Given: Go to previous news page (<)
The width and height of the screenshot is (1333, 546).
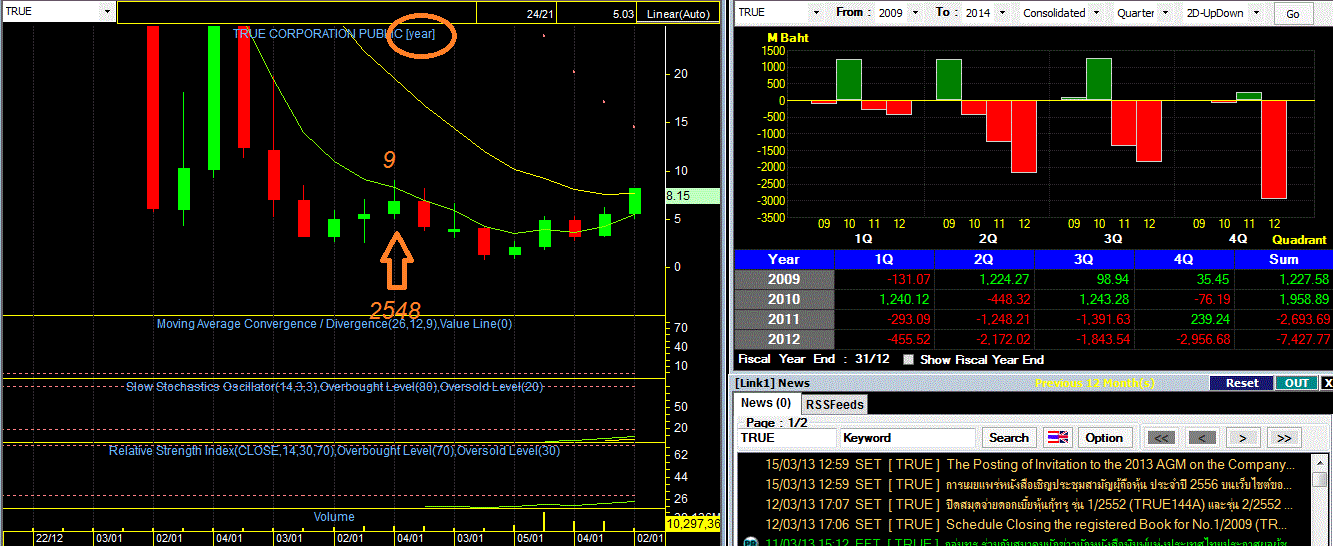Looking at the screenshot, I should pos(1202,437).
